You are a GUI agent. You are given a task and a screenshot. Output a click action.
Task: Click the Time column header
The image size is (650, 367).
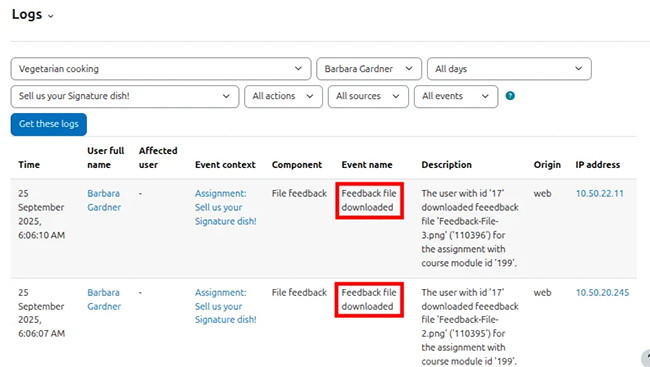29,165
